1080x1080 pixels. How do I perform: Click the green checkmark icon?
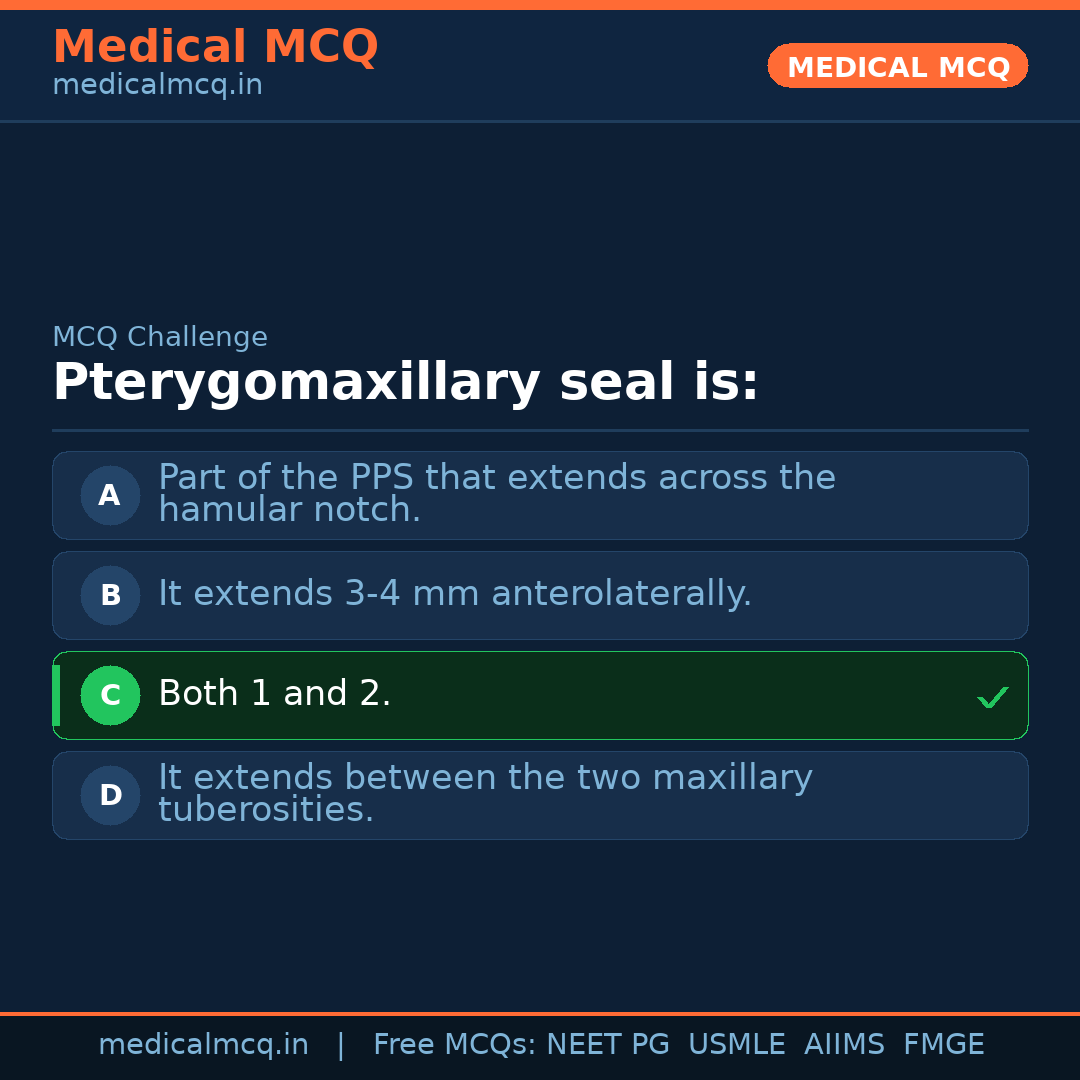tap(992, 697)
